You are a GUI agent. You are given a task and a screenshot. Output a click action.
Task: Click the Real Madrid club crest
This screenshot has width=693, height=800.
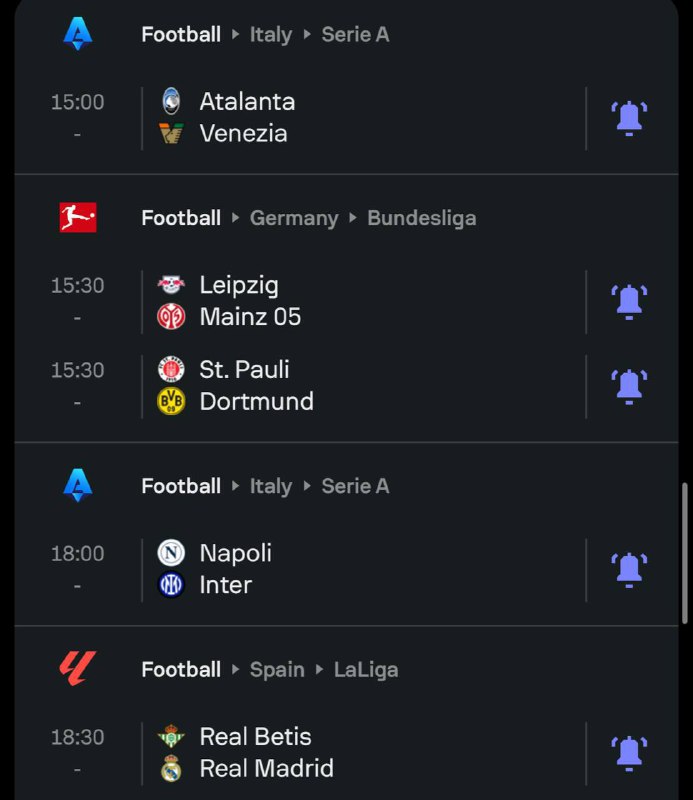tap(171, 768)
